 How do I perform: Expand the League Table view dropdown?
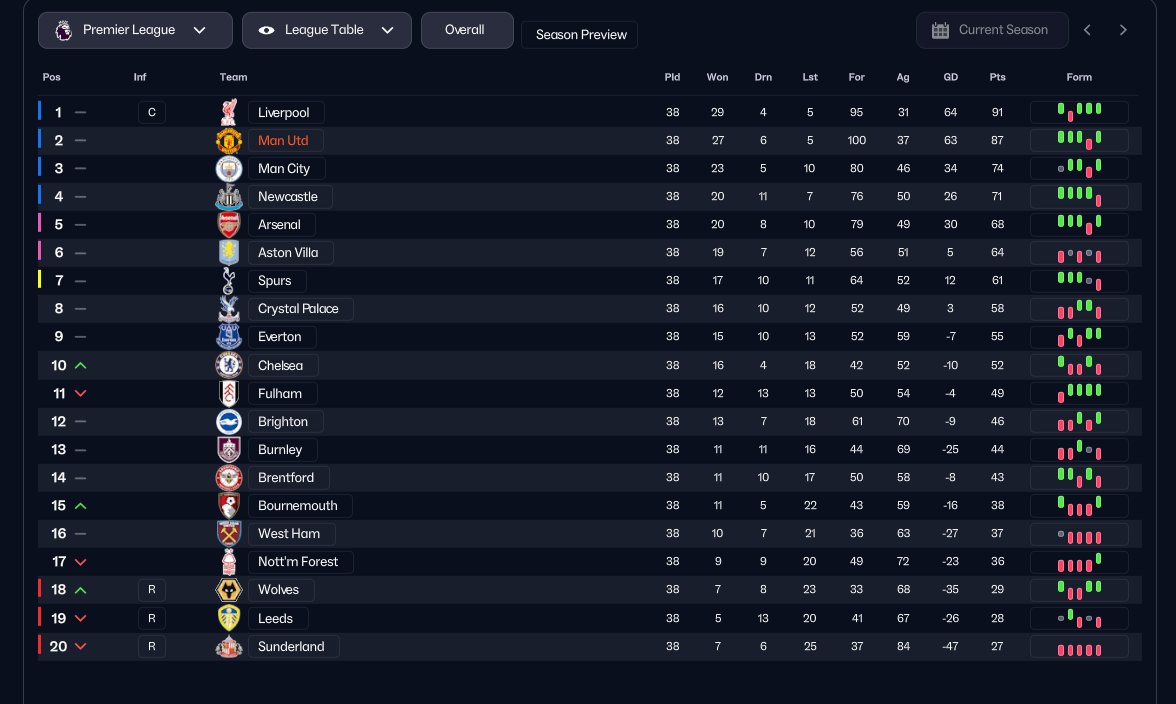326,30
